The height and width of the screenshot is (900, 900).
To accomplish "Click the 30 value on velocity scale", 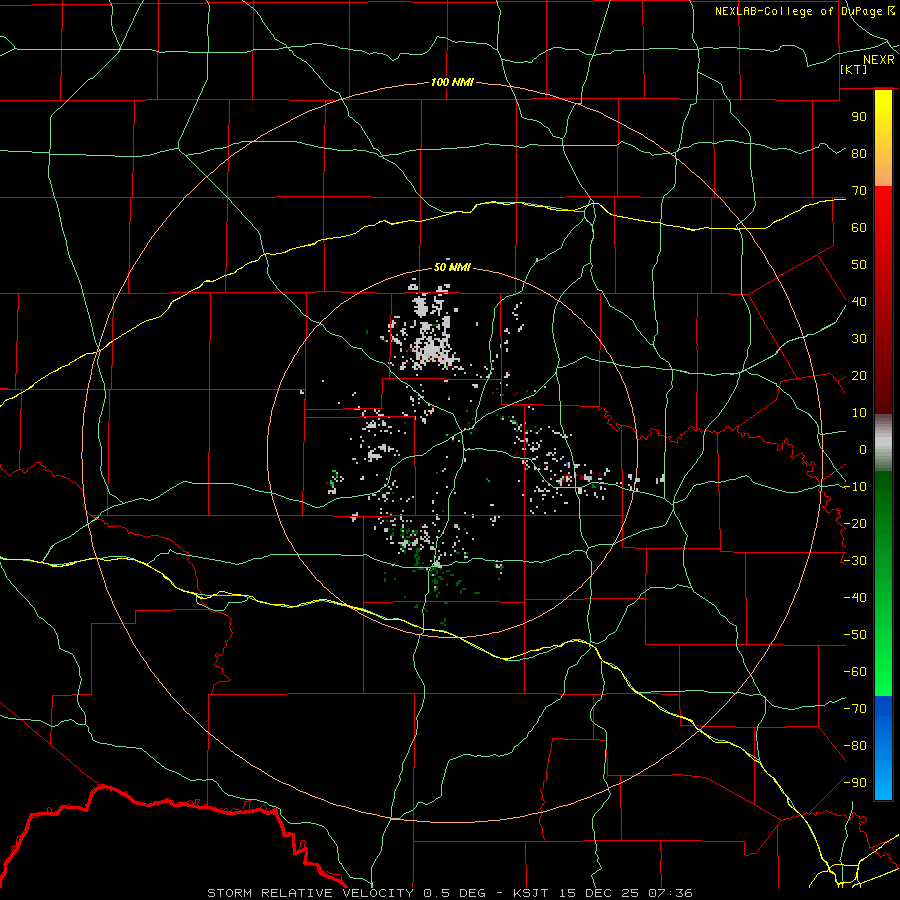I will click(859, 339).
